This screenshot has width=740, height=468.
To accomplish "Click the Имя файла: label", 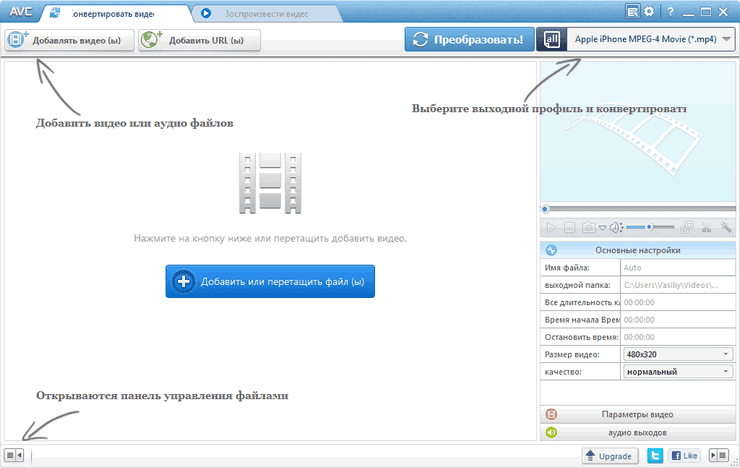I will (x=567, y=267).
